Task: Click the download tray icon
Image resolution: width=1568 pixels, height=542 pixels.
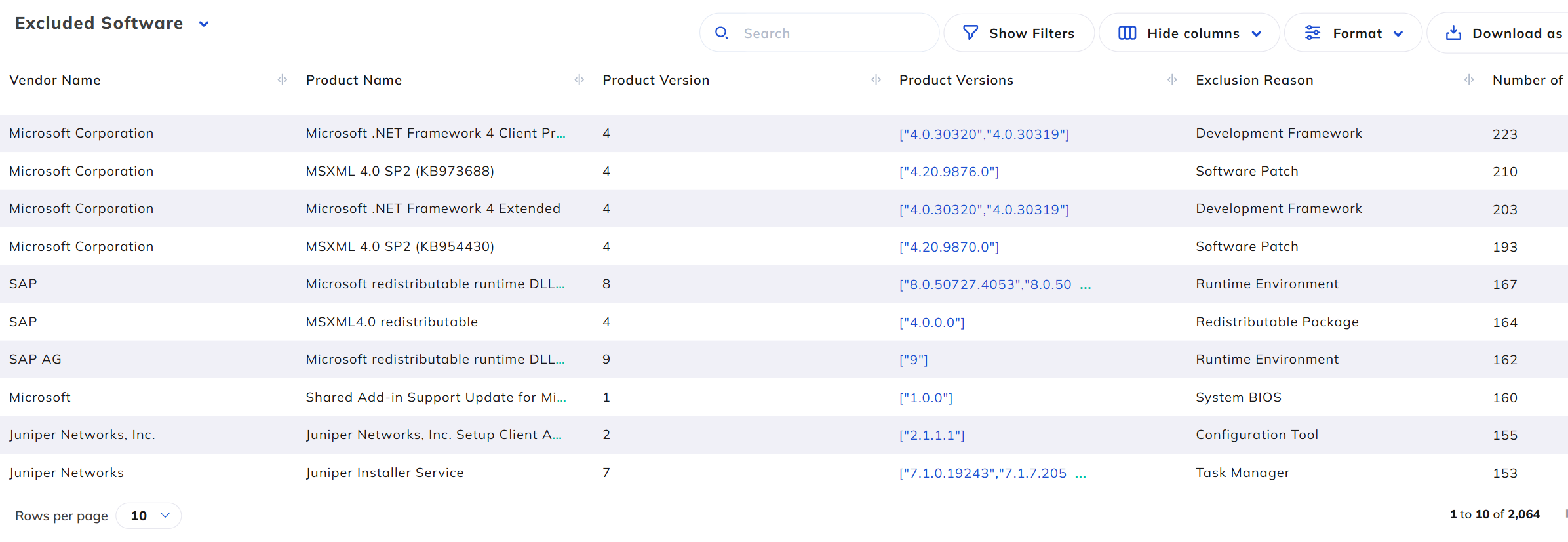Action: 1453,33
